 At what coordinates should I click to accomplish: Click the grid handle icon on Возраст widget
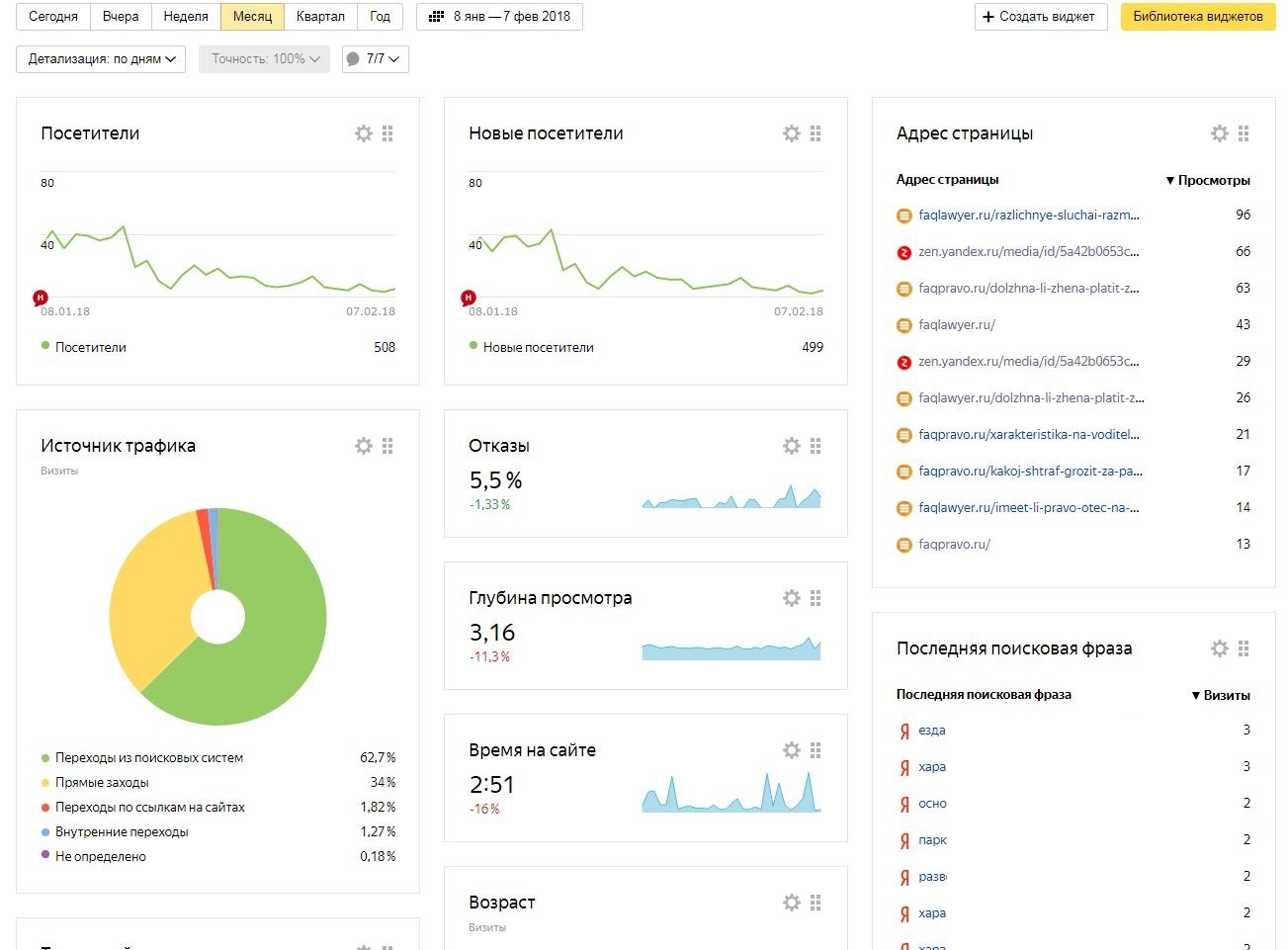click(816, 903)
